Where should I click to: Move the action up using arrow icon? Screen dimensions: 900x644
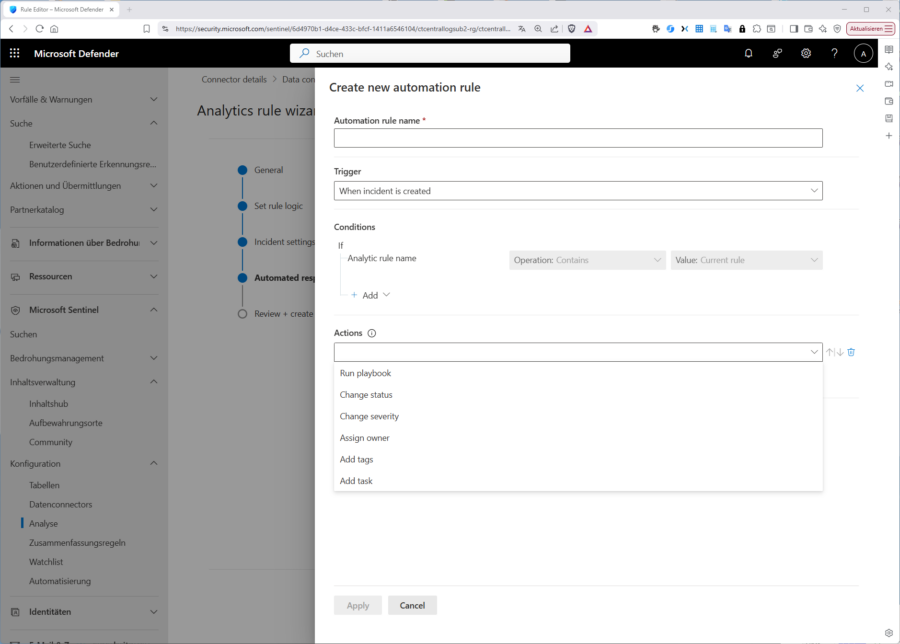tap(829, 351)
